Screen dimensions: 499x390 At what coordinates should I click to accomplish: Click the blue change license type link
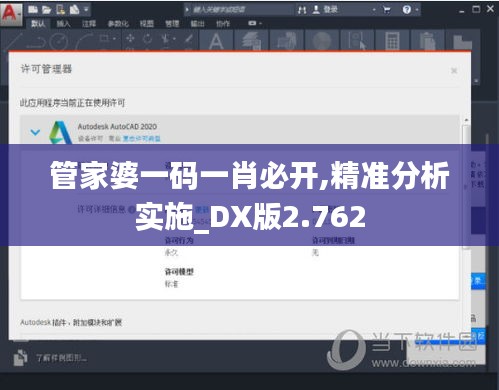[x=142, y=138]
